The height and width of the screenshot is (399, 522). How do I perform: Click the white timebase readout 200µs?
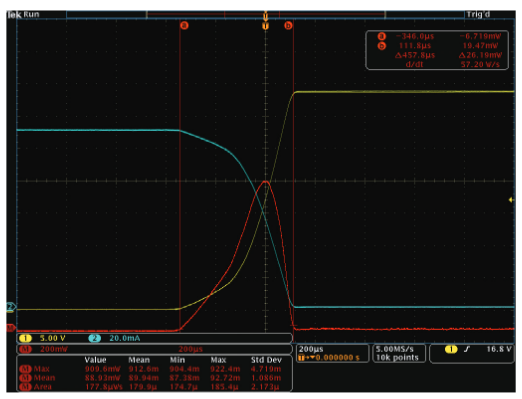(311, 349)
